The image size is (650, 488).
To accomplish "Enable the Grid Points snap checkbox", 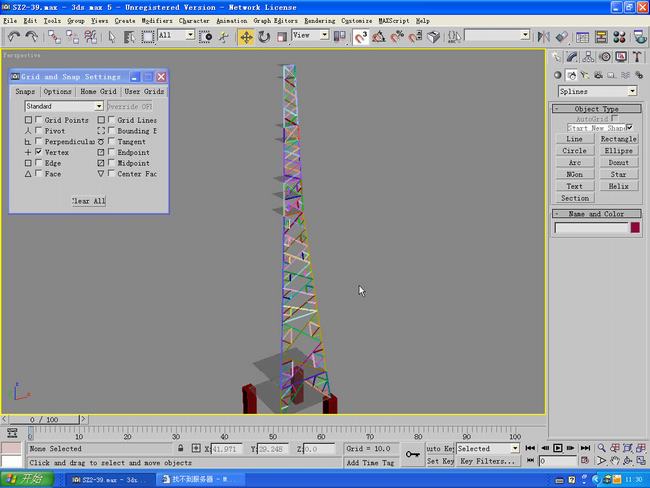I will (x=39, y=119).
